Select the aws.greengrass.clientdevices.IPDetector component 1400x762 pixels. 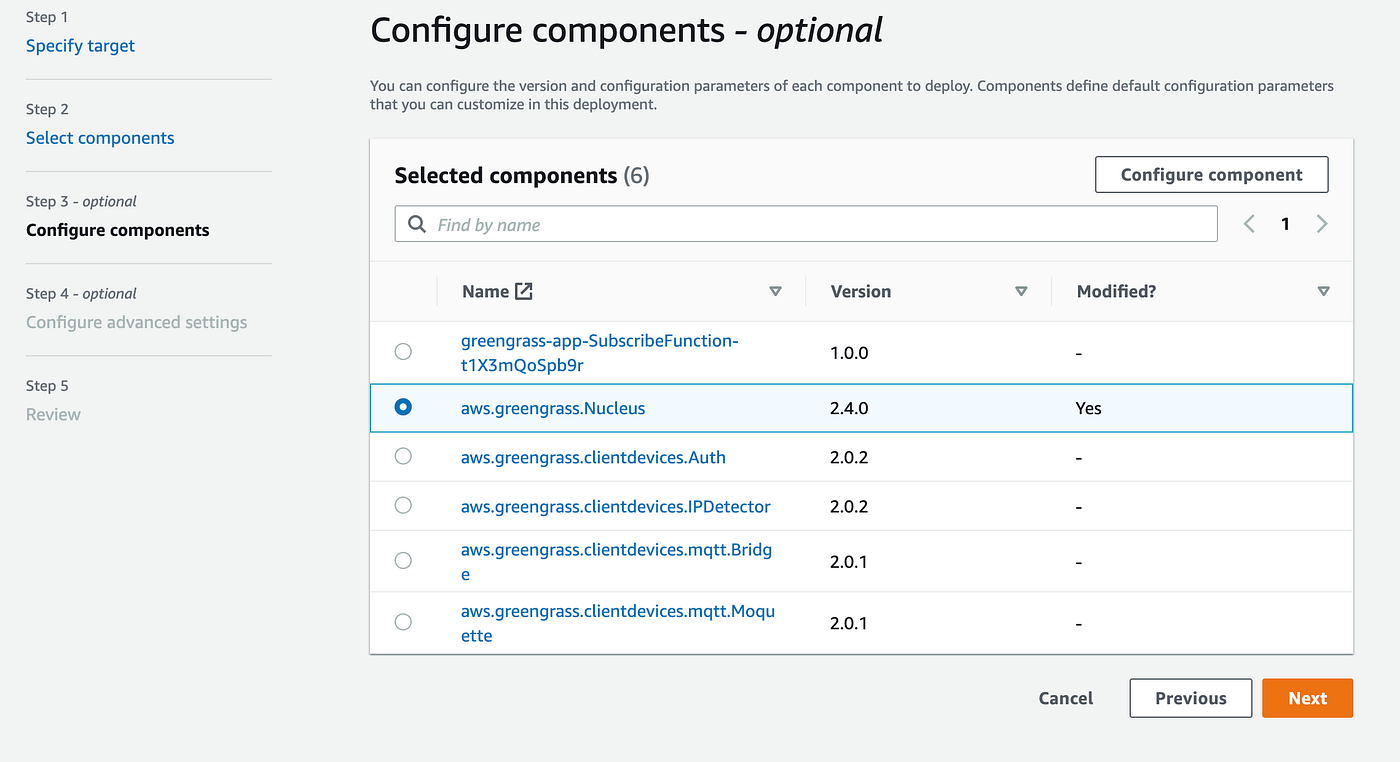click(x=403, y=506)
